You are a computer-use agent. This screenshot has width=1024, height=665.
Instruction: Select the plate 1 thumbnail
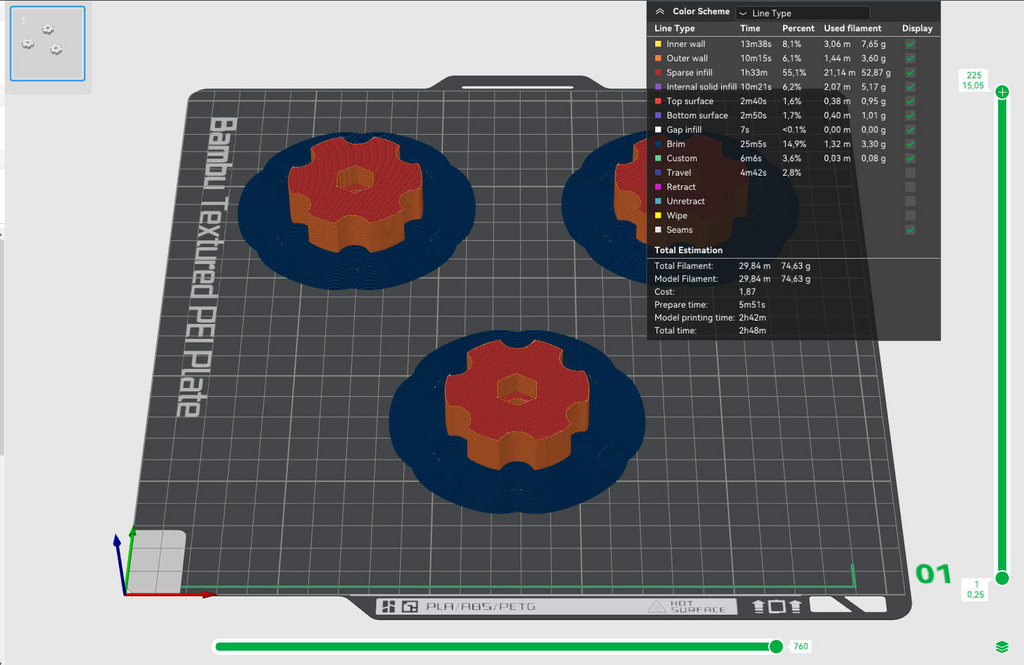pos(48,44)
